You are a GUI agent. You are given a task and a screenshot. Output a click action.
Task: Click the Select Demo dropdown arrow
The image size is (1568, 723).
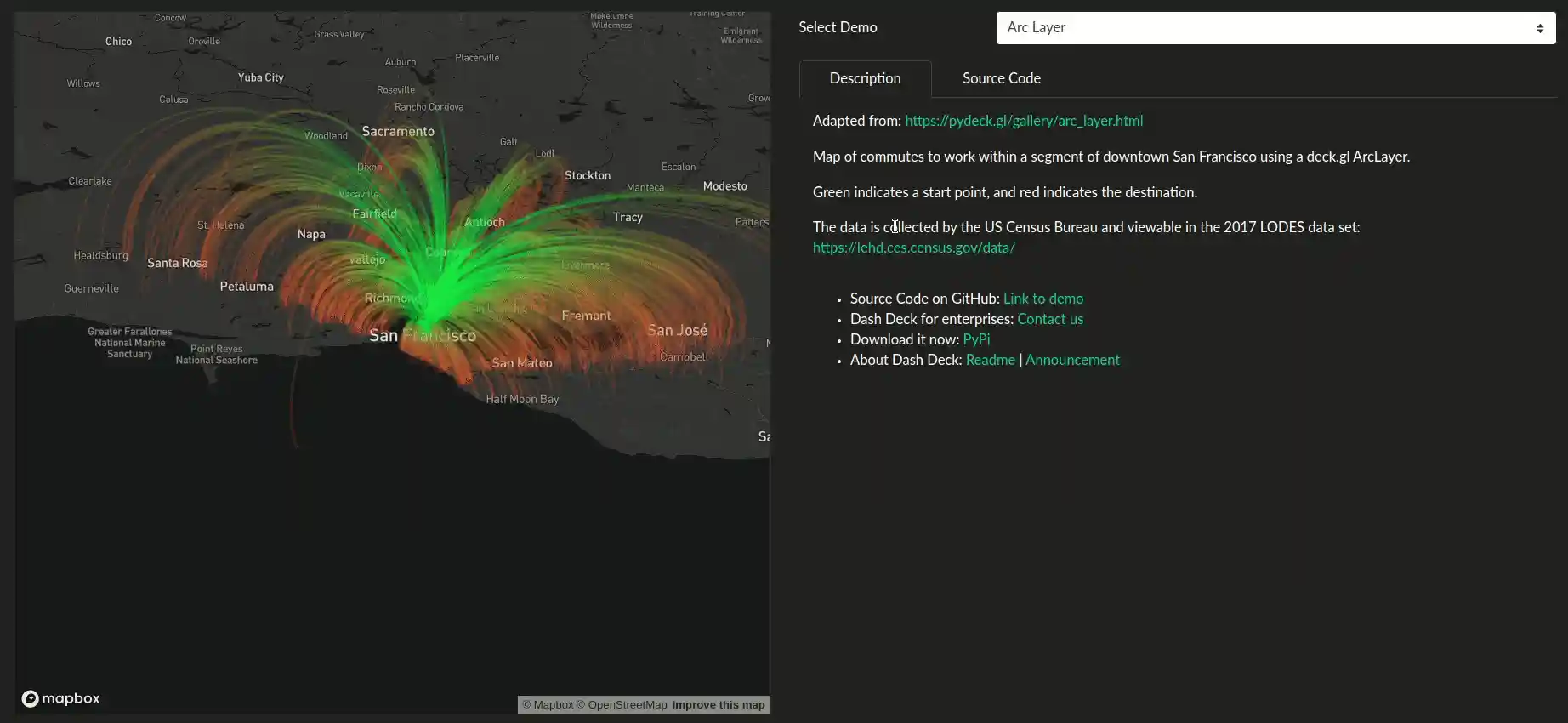point(1539,28)
